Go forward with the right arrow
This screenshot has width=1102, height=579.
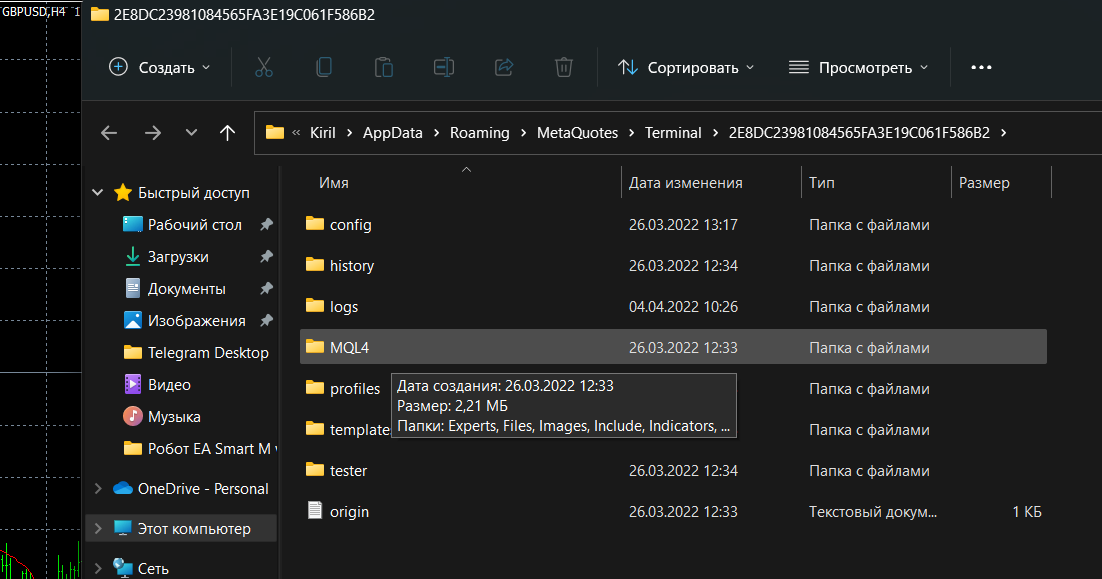[153, 133]
